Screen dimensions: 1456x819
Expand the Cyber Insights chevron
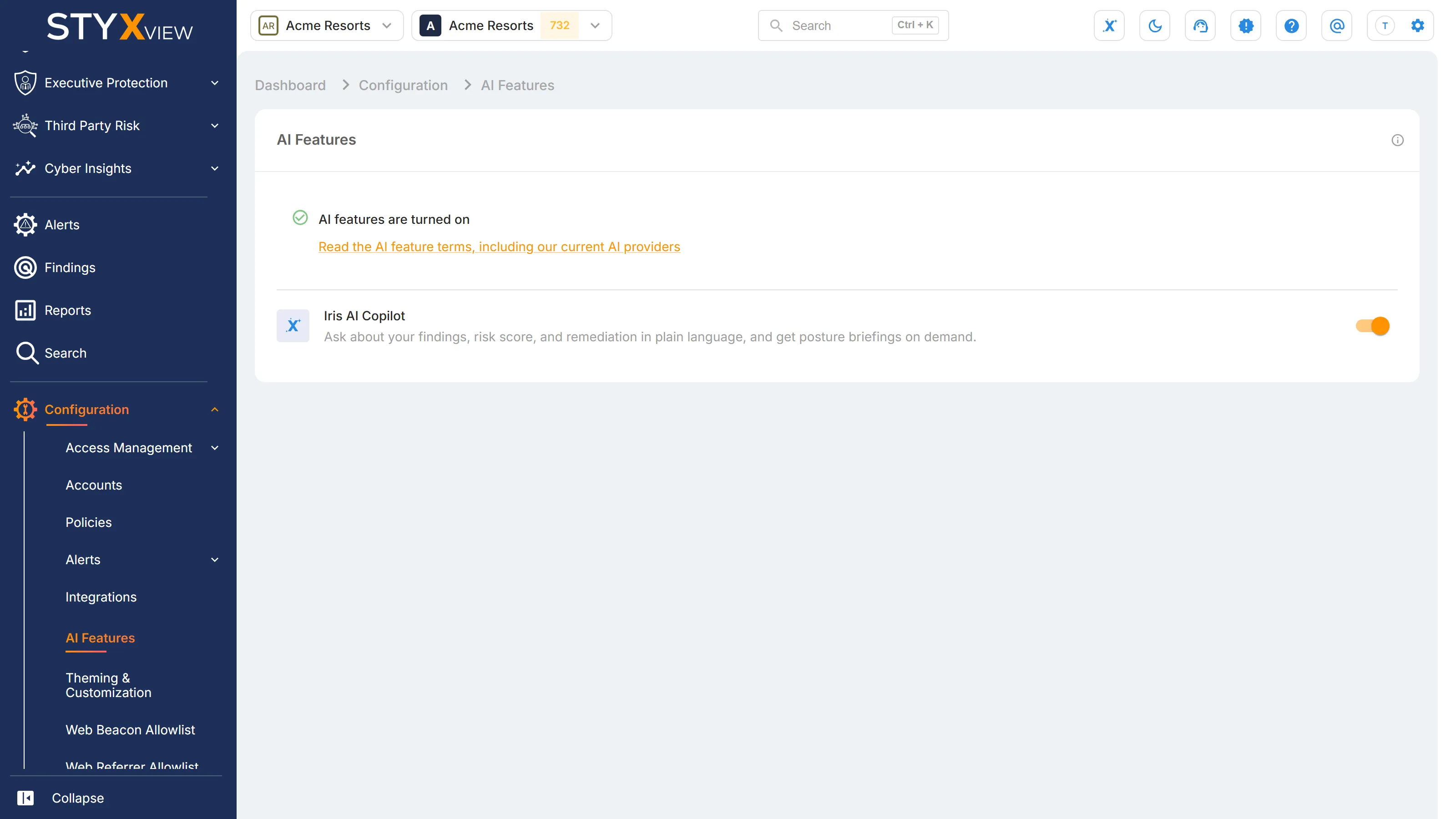point(215,168)
